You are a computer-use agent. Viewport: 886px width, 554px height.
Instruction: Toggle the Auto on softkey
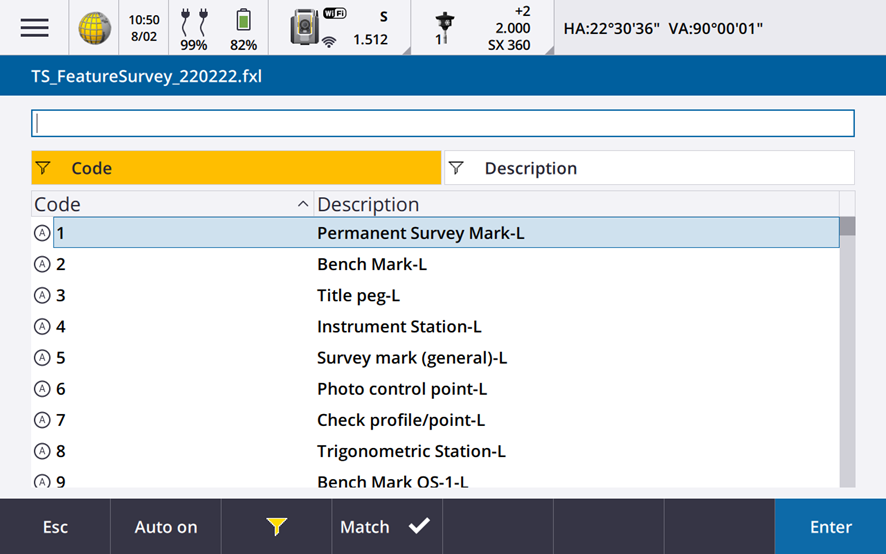(x=166, y=527)
